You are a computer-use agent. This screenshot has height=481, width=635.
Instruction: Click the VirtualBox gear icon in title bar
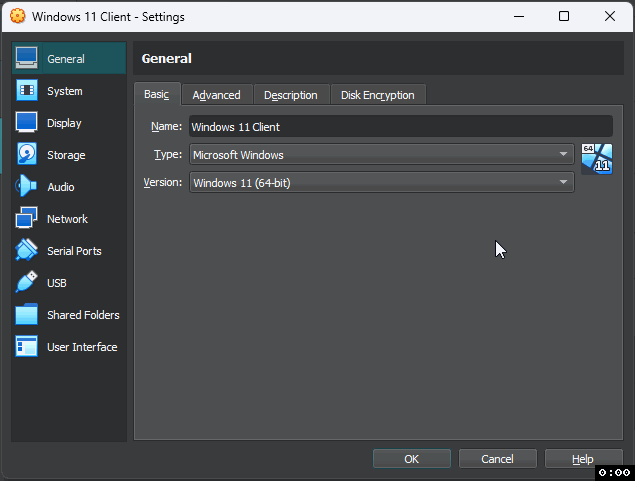[x=17, y=16]
